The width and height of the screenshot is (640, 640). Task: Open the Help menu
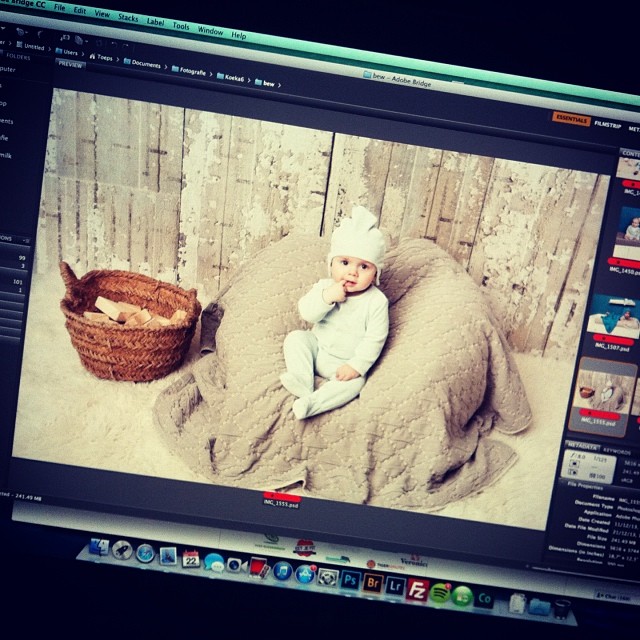click(x=239, y=36)
